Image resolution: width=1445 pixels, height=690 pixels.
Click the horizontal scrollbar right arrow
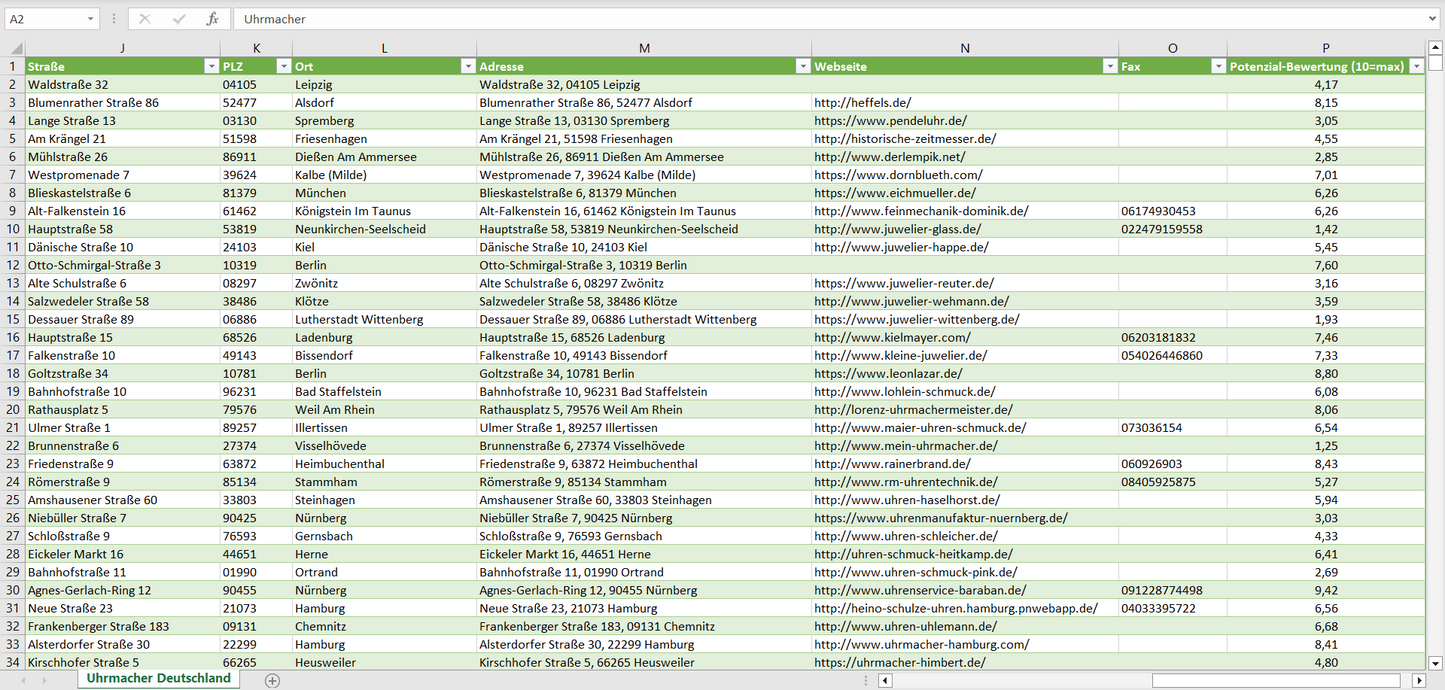click(x=1418, y=680)
